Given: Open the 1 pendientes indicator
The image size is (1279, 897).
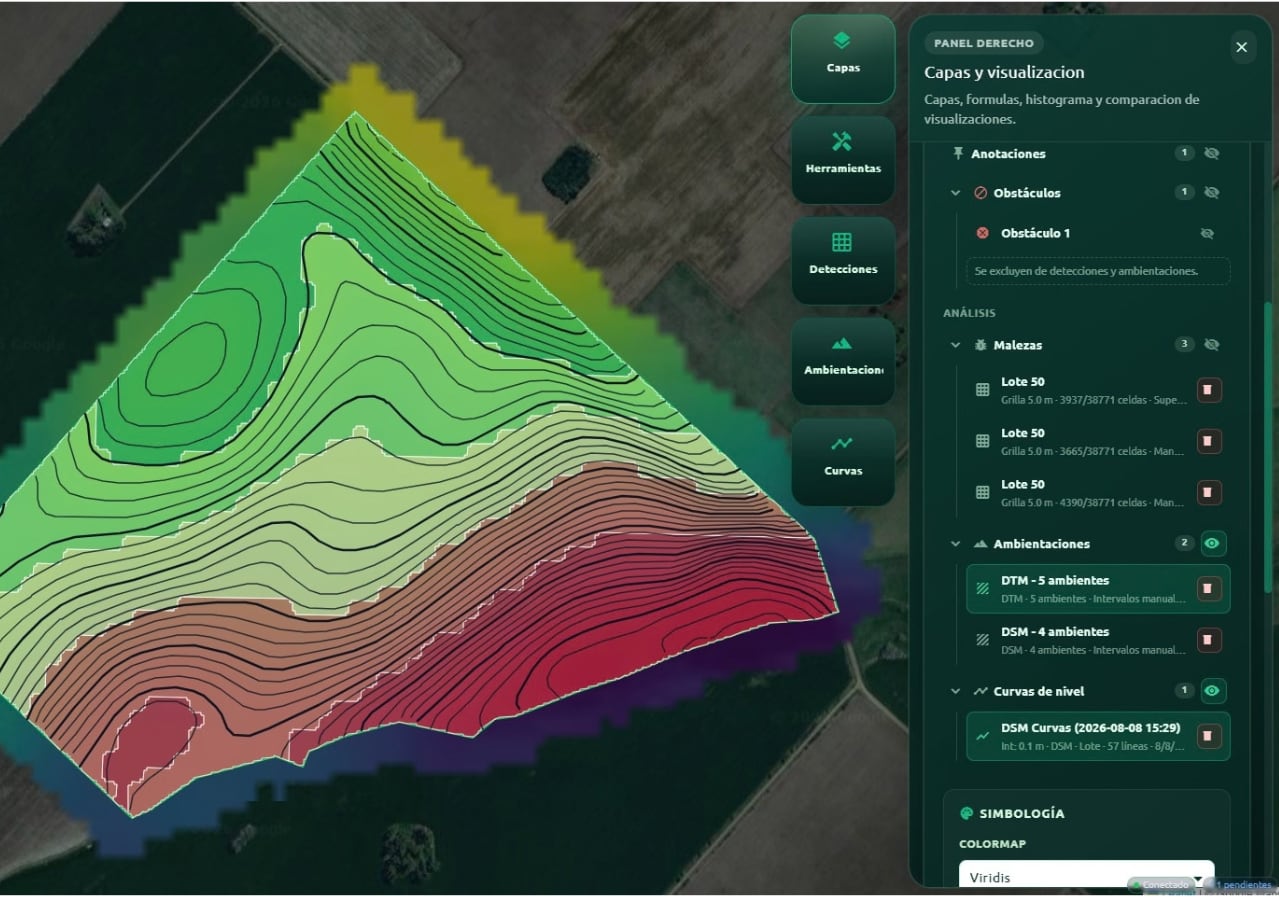Looking at the screenshot, I should [x=1239, y=885].
